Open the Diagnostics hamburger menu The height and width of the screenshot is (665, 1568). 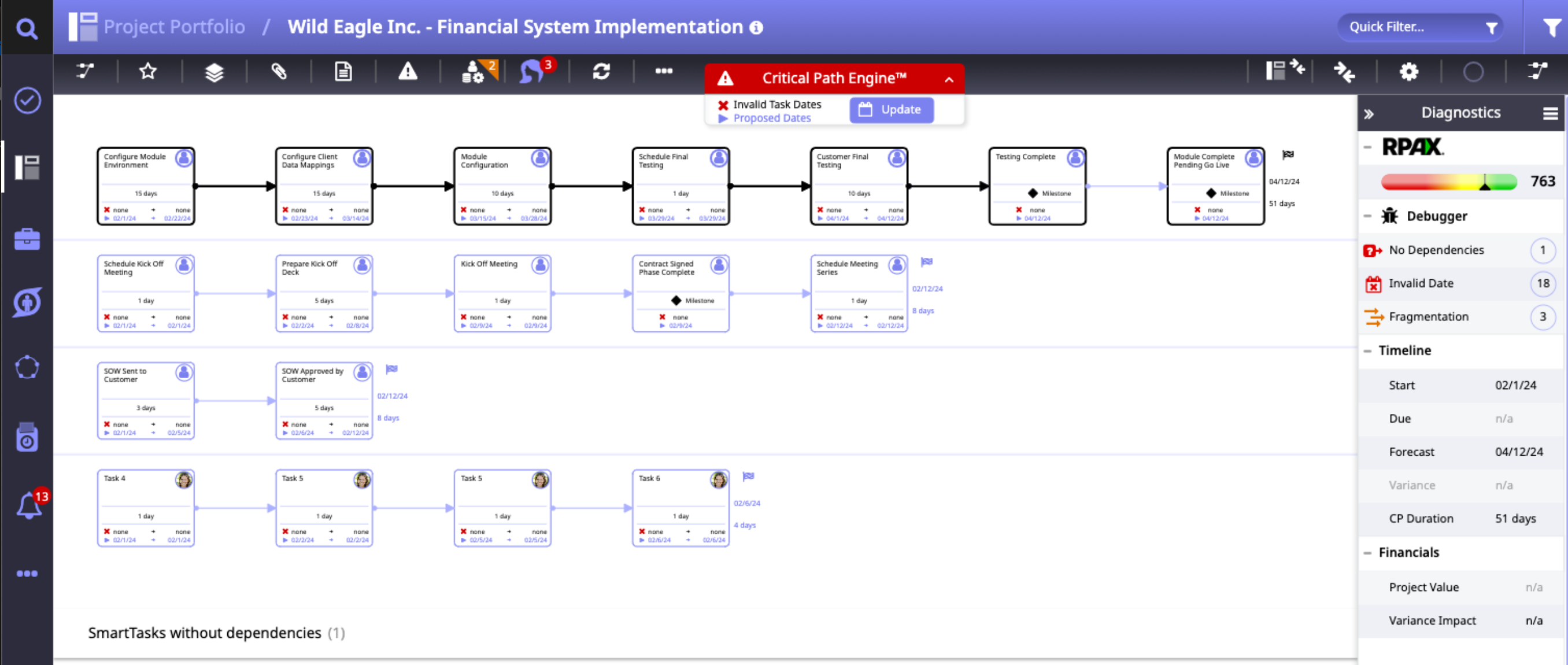click(x=1549, y=113)
